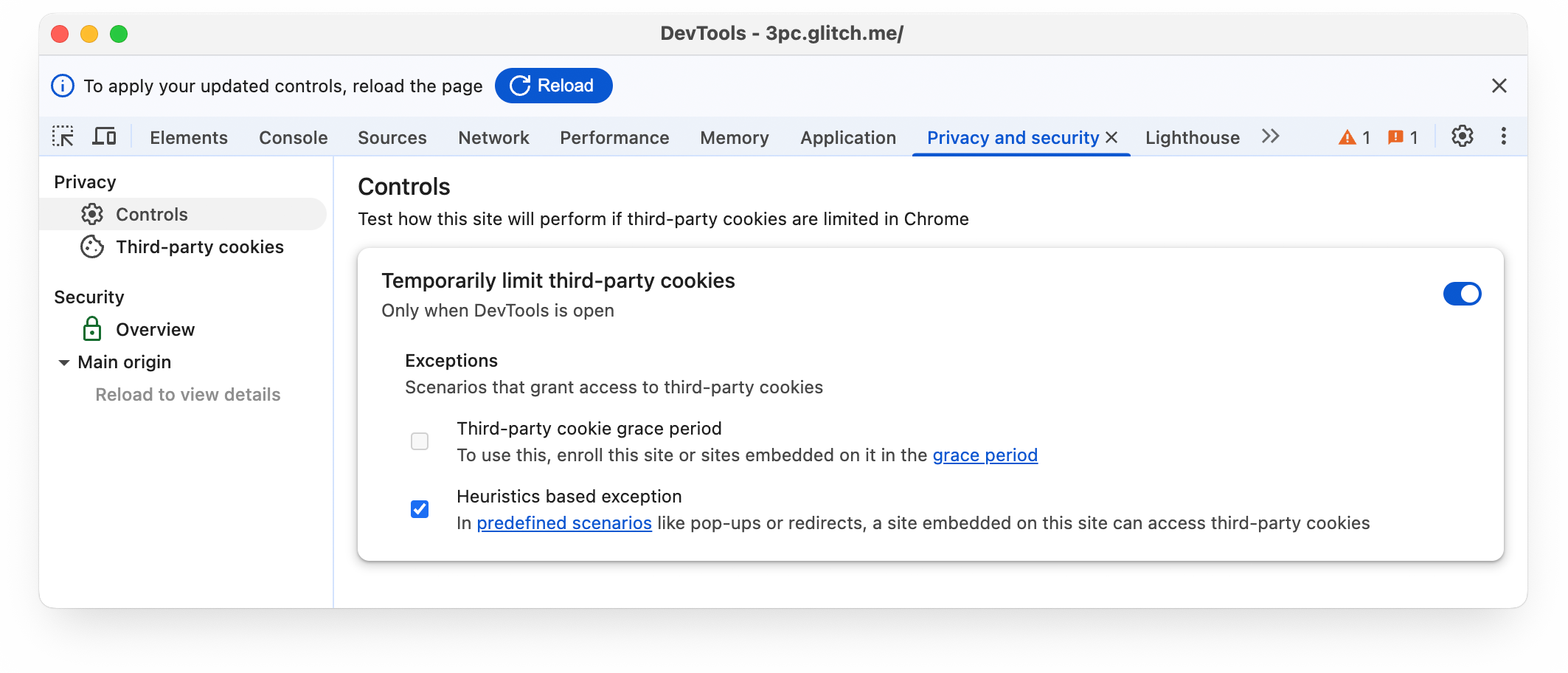Switch to the Network tab
Viewport: 1568px width, 673px height.
pos(493,137)
